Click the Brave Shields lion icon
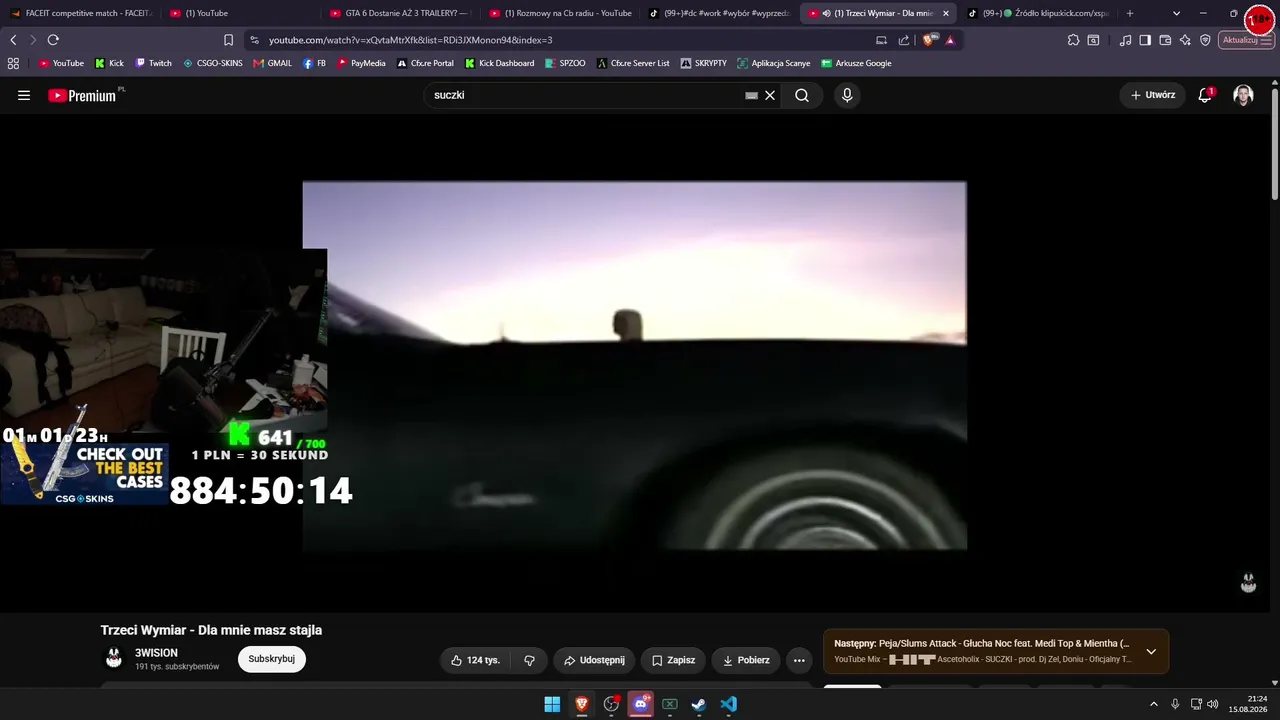 931,40
